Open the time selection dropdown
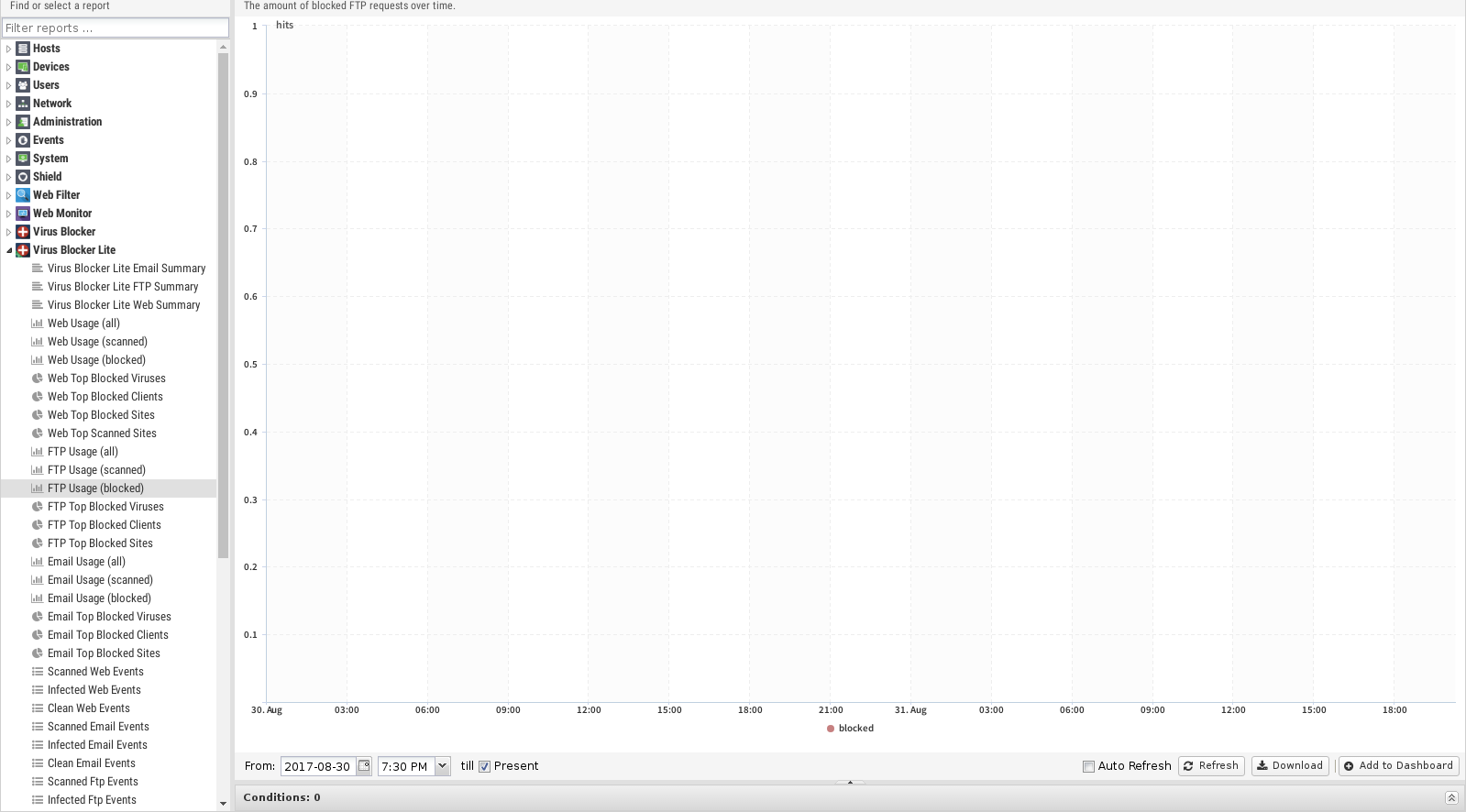1466x812 pixels. click(442, 766)
